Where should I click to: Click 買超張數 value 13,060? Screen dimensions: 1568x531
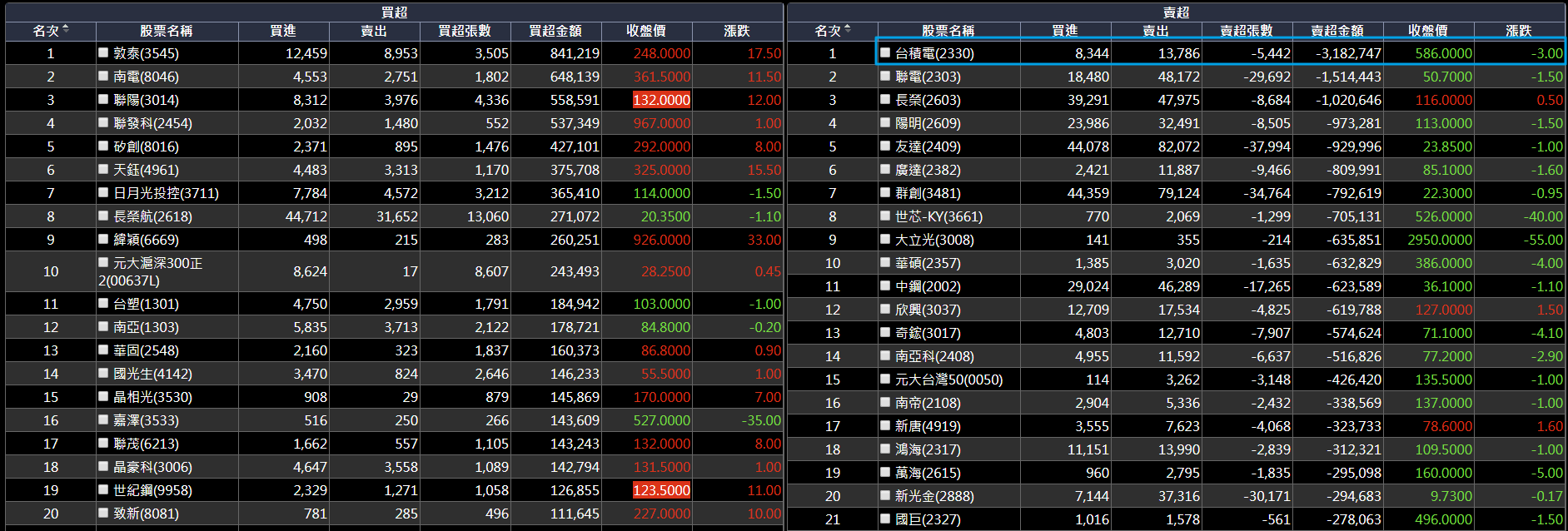pyautogui.click(x=487, y=216)
